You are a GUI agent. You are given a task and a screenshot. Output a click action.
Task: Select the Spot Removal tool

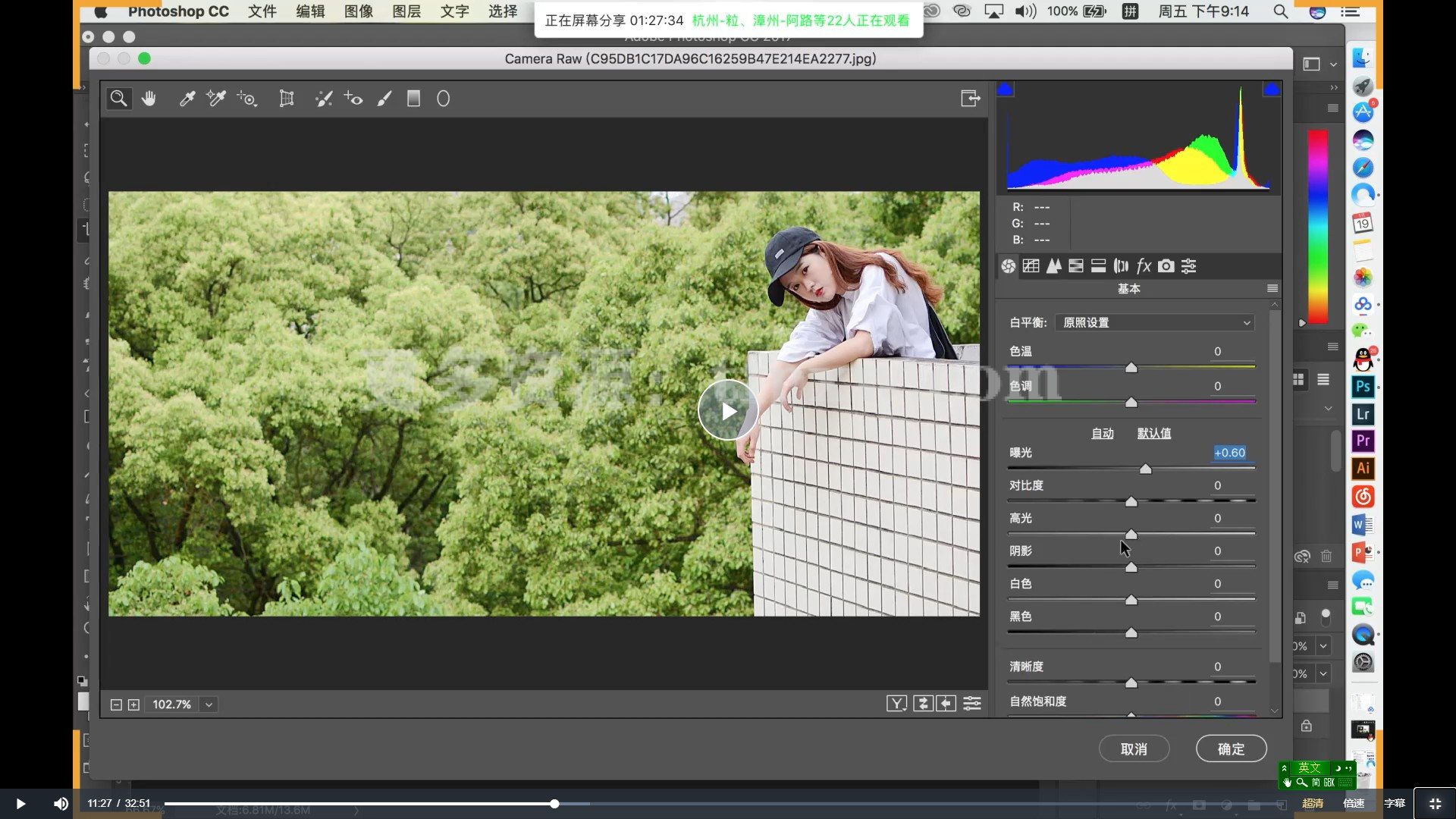tap(324, 99)
